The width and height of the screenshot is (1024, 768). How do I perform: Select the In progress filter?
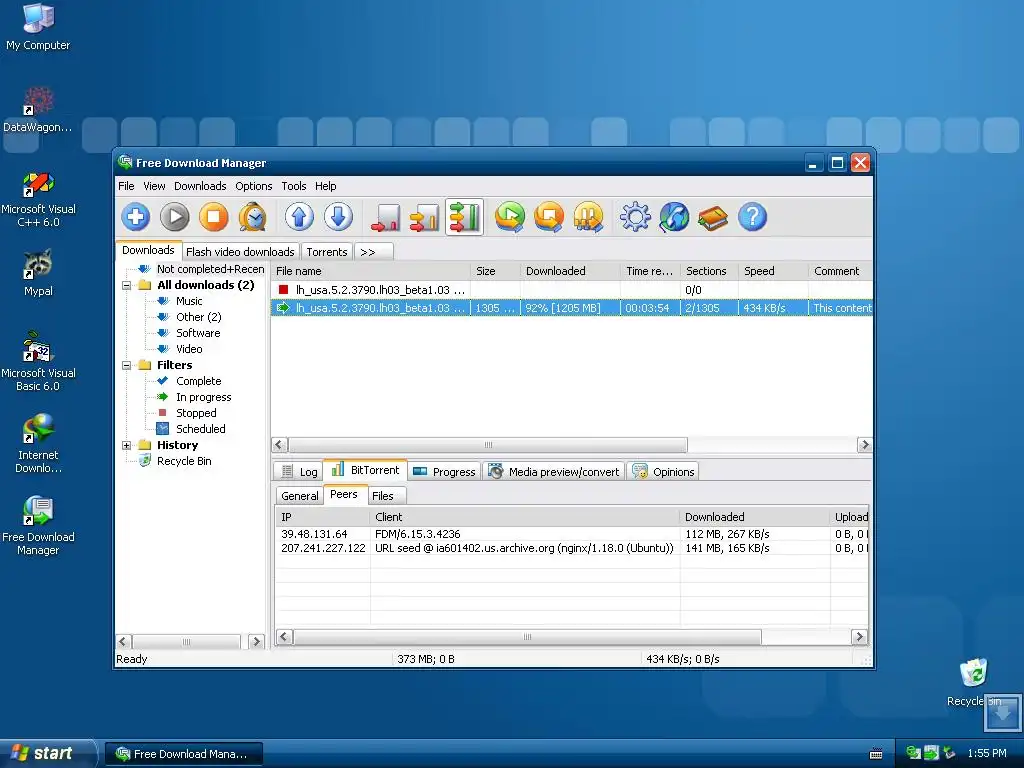(203, 397)
